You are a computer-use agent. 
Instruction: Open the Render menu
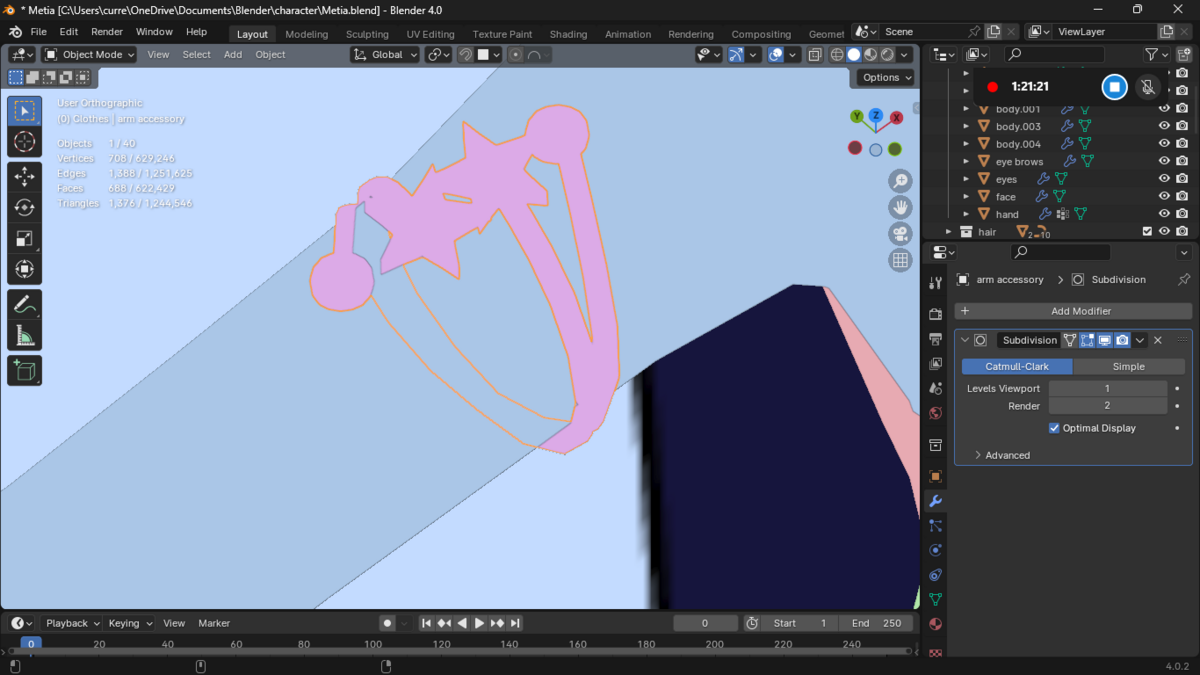click(107, 32)
